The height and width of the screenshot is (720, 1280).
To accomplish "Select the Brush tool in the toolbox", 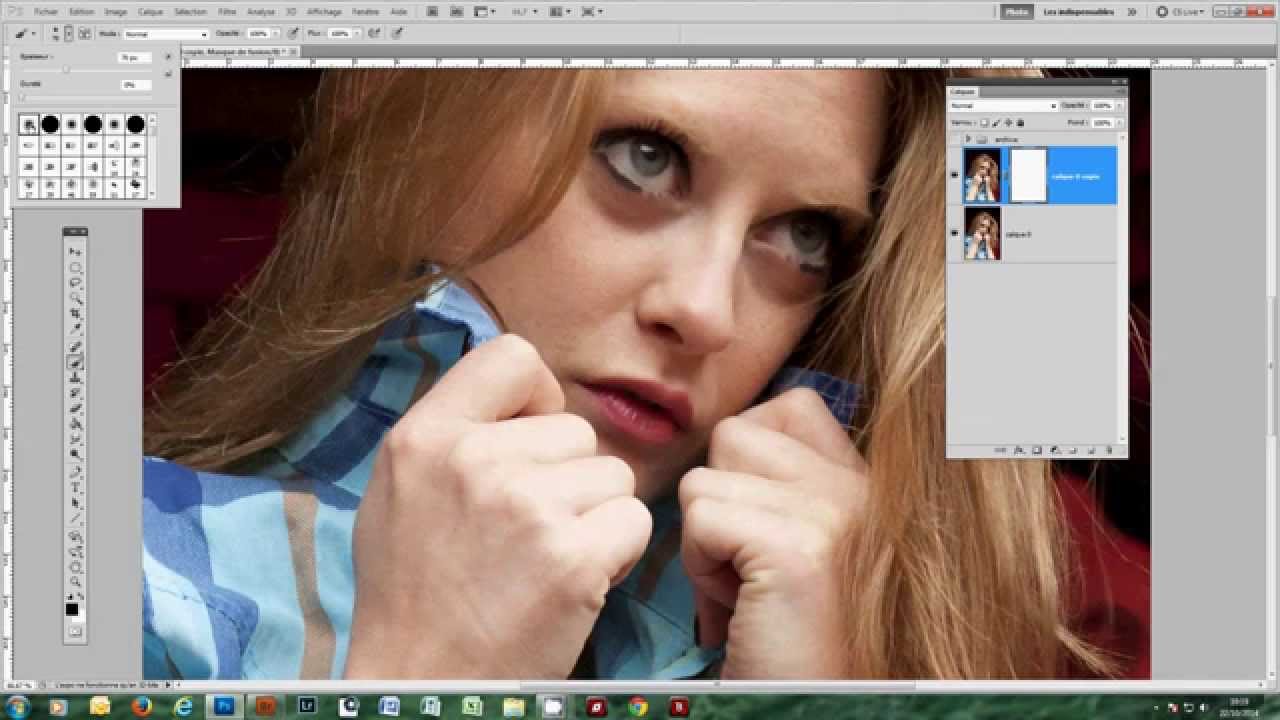I will 75,363.
